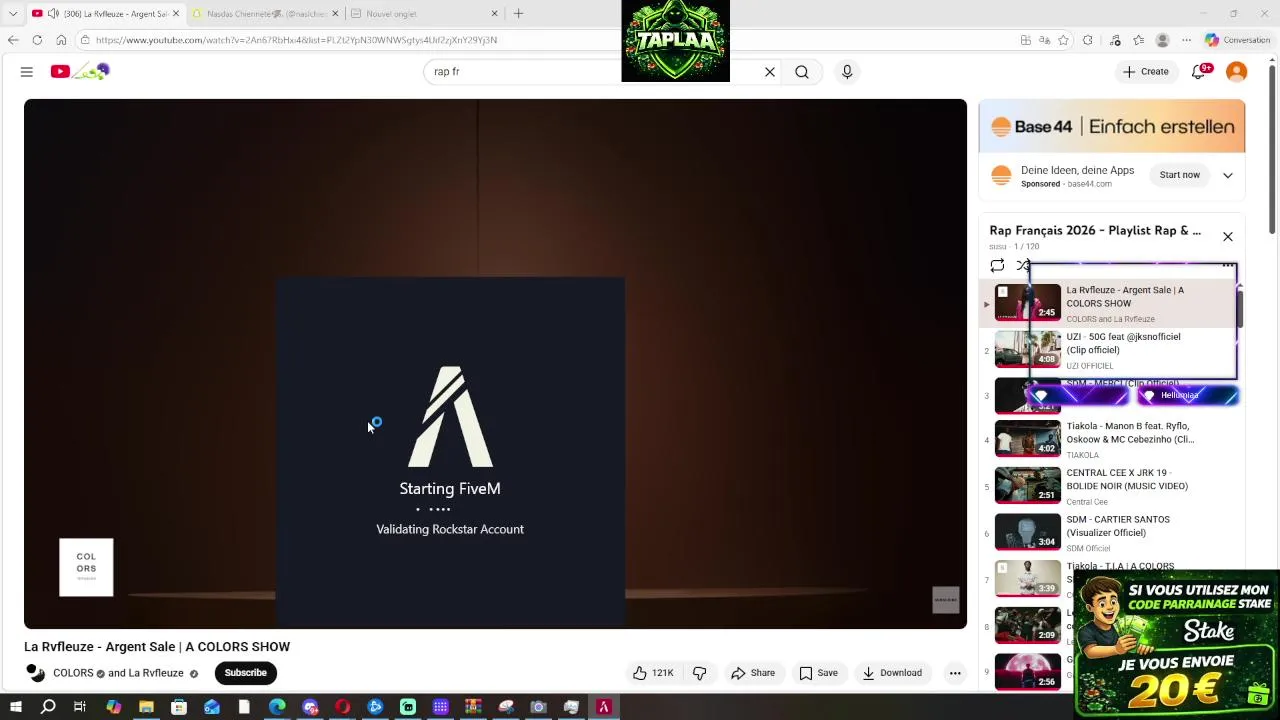Download the video

pyautogui.click(x=892, y=673)
